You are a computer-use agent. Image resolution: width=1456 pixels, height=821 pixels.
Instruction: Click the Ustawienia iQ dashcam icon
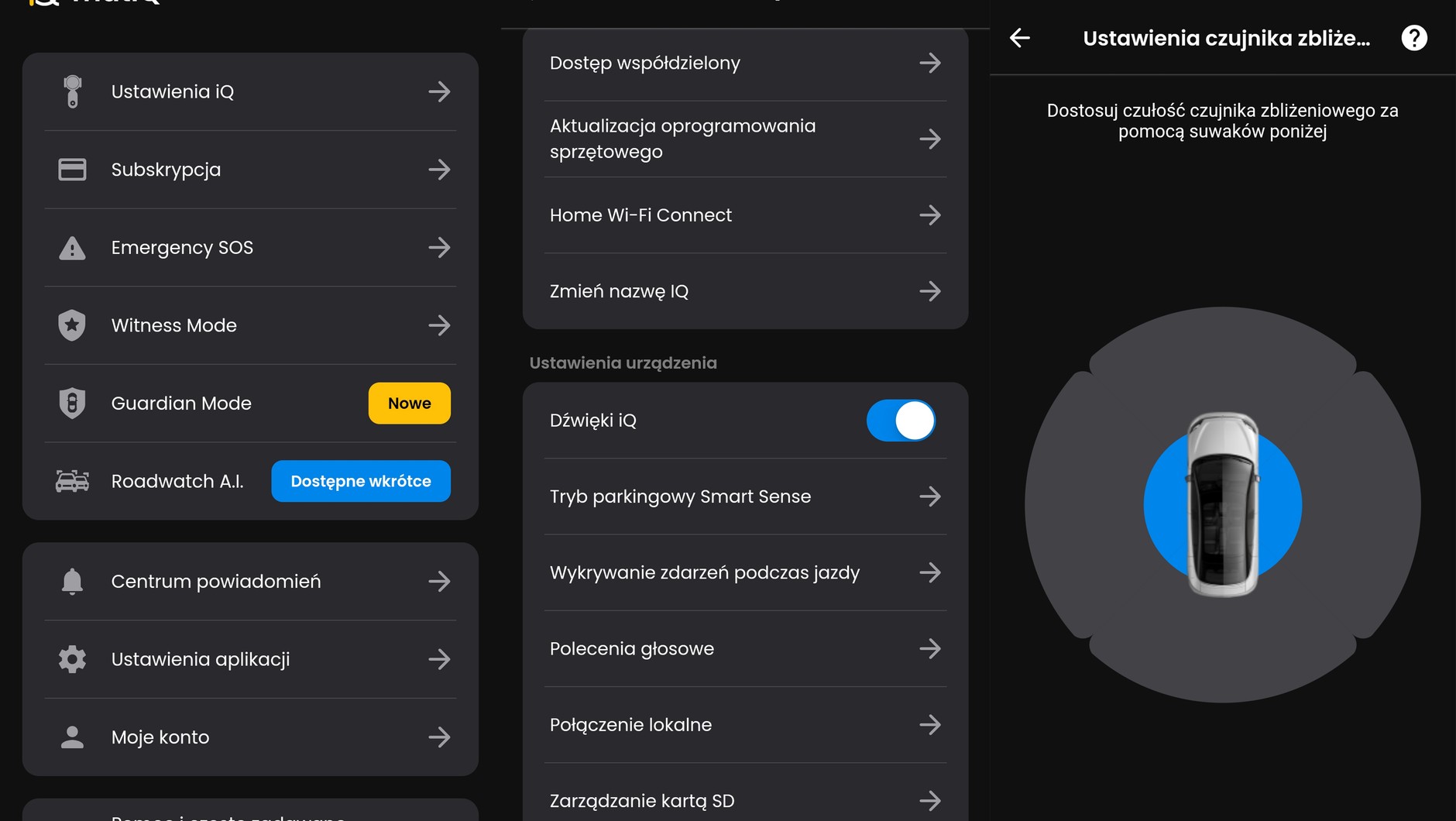(x=72, y=91)
